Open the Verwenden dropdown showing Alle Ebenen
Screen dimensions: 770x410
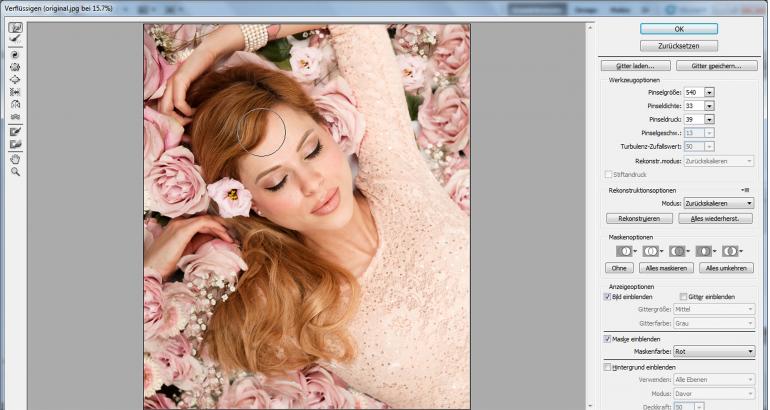click(x=714, y=380)
